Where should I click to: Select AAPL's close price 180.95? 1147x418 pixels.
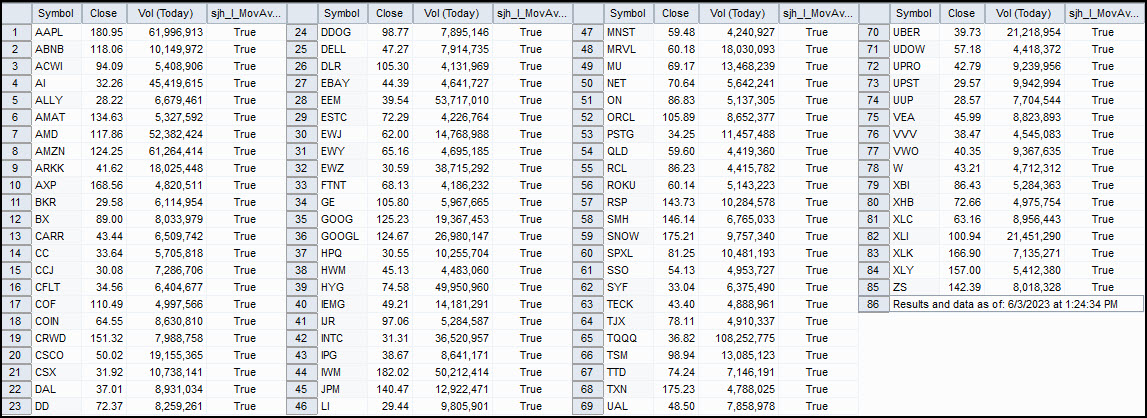[x=104, y=32]
